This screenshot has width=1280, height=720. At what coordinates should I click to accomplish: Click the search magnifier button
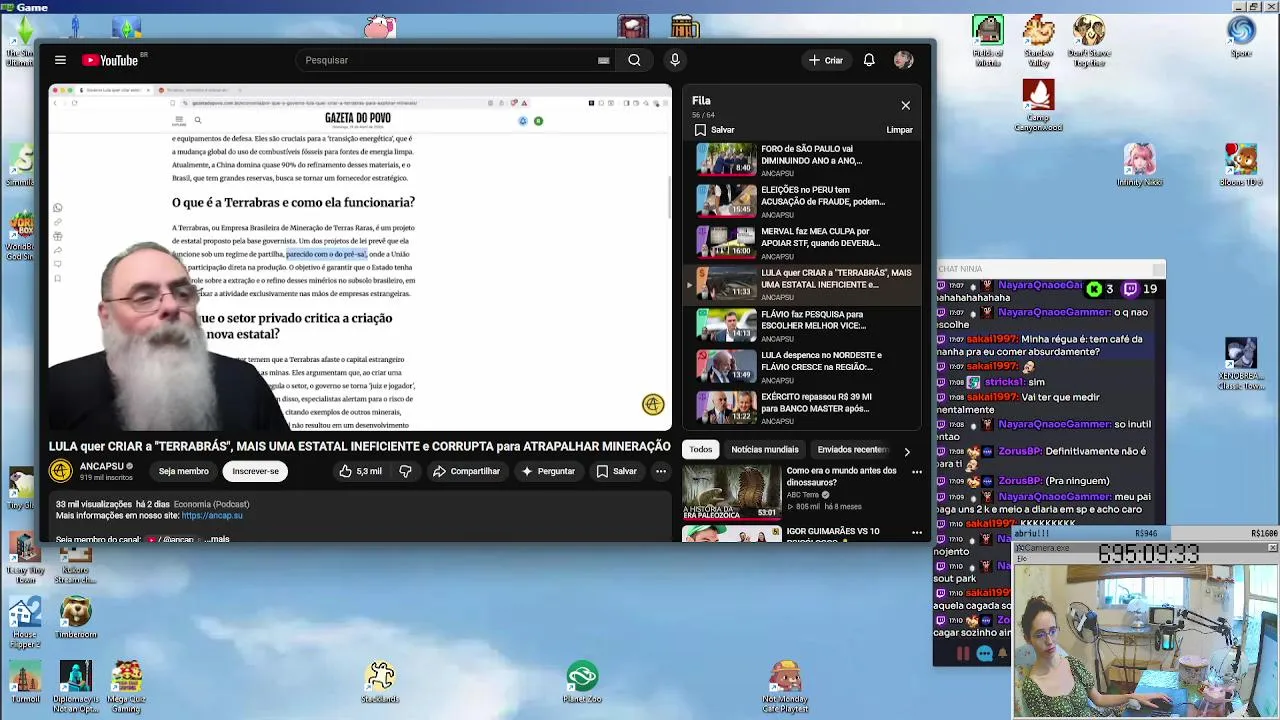point(634,60)
